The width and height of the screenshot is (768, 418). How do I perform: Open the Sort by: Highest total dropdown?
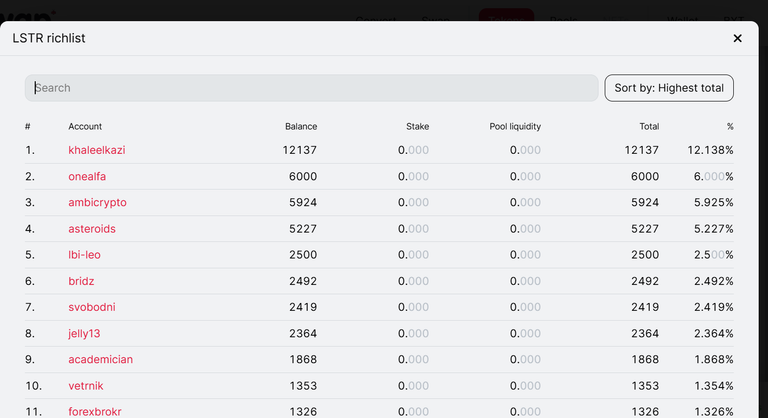(x=669, y=88)
